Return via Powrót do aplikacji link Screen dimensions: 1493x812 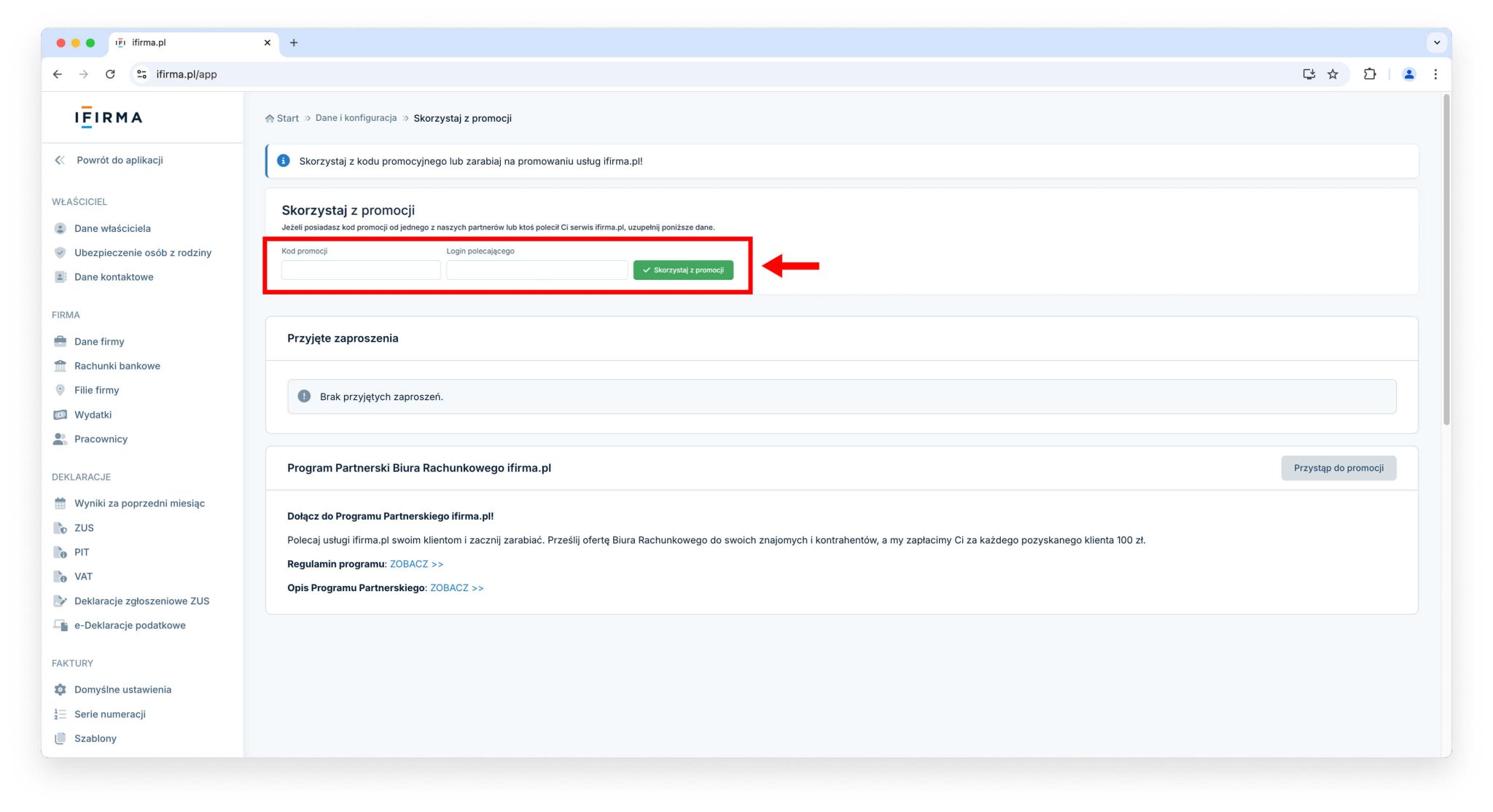[x=120, y=160]
